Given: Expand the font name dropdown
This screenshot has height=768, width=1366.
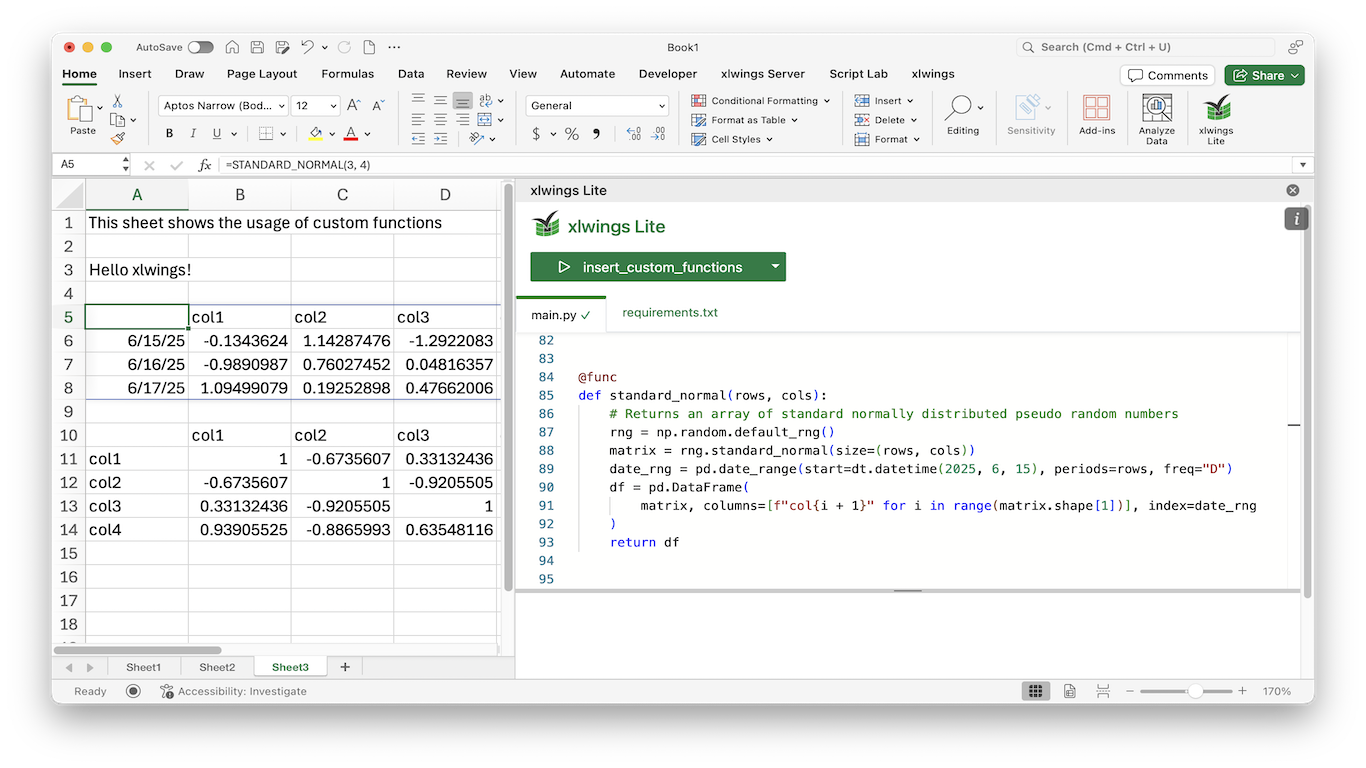Looking at the screenshot, I should (x=281, y=106).
